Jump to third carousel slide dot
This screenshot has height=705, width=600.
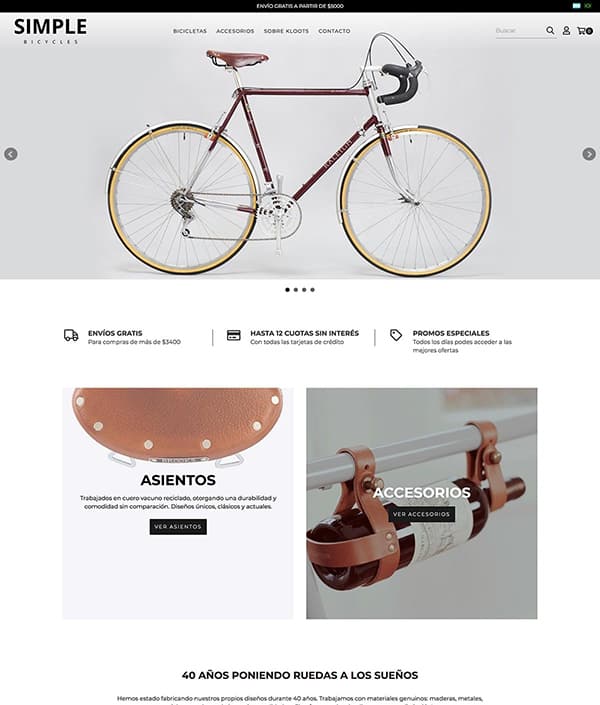[x=304, y=290]
